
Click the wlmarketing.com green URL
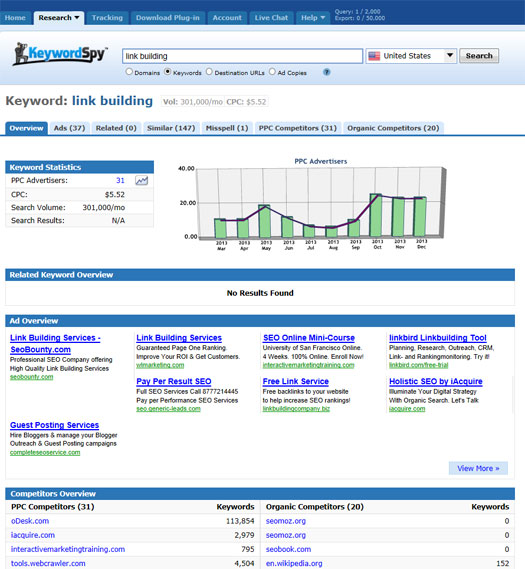[x=160, y=365]
